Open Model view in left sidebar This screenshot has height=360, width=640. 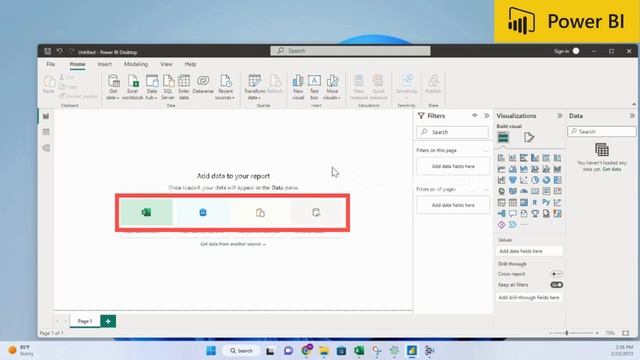[46, 148]
